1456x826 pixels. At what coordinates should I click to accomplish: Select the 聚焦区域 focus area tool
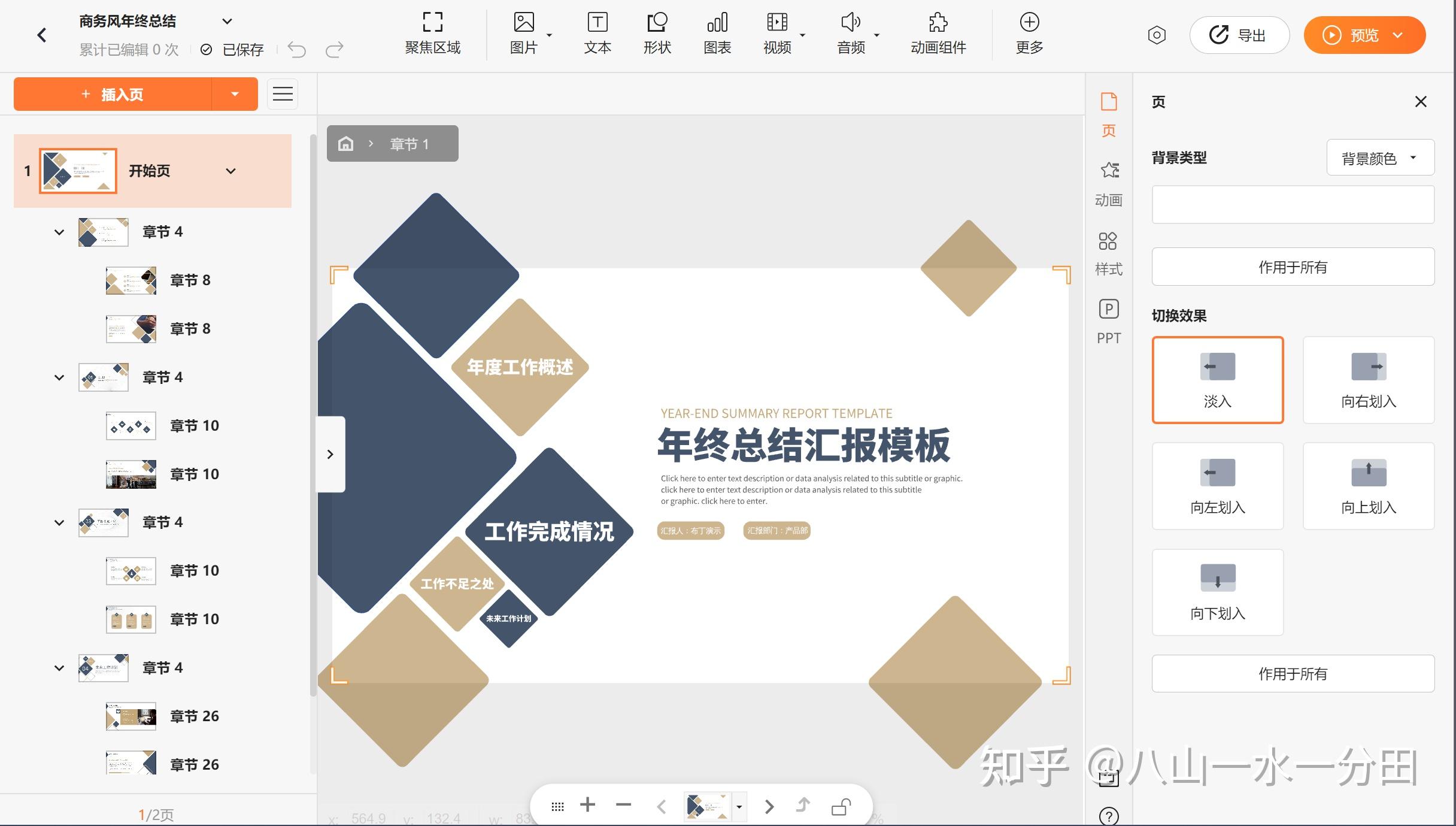tap(432, 34)
